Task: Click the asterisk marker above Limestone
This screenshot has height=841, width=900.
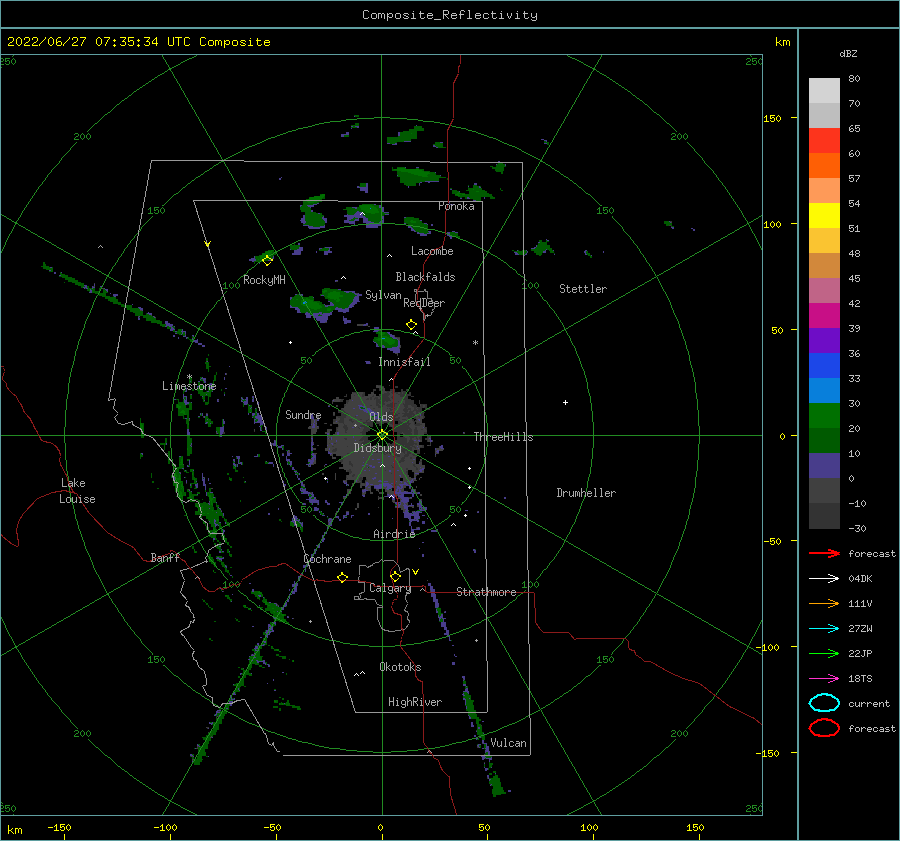Action: coord(189,377)
